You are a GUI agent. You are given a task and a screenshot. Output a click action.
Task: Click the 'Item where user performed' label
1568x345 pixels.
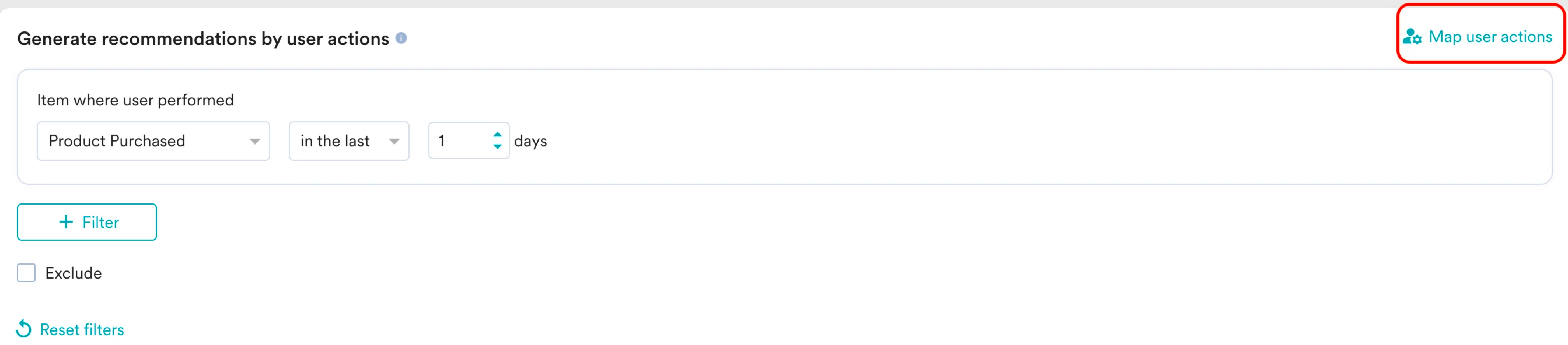pyautogui.click(x=135, y=100)
